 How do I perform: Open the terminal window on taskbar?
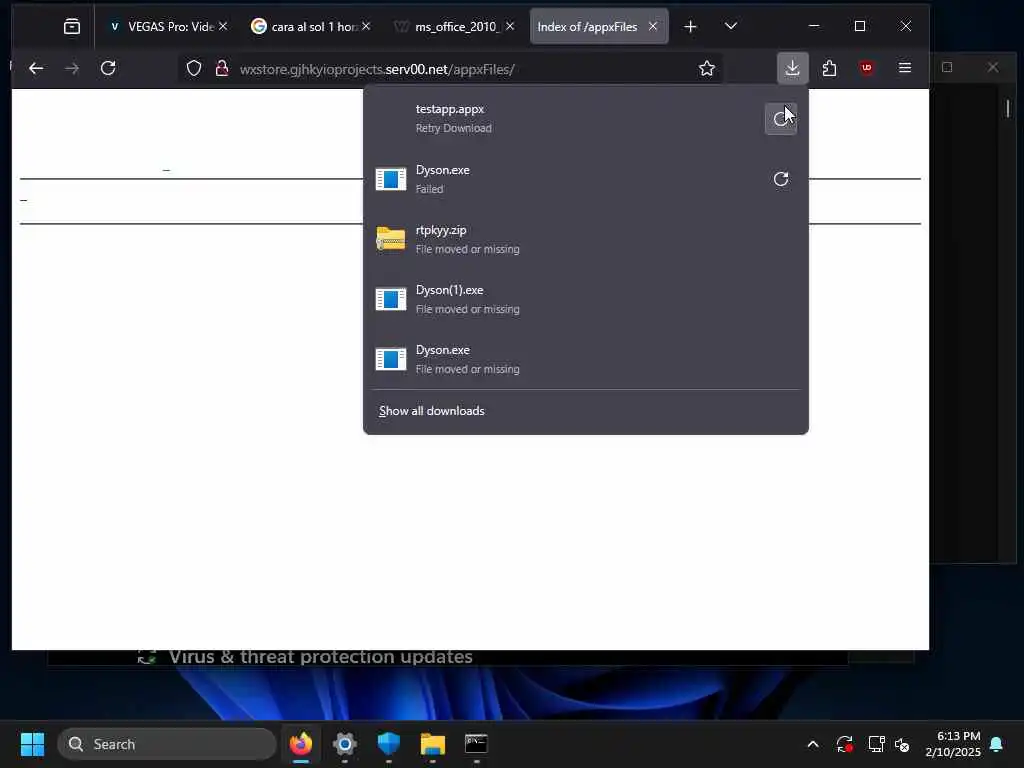click(476, 744)
